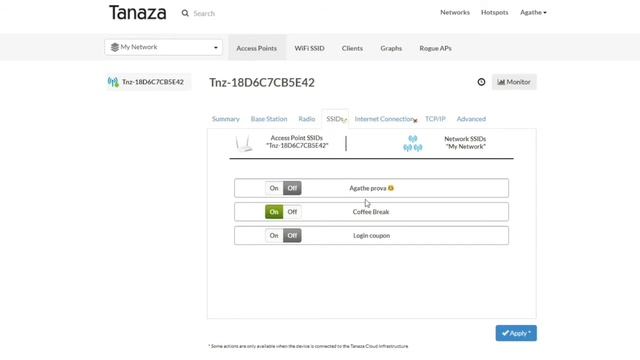Viewport: 640px width, 360px height.
Task: Click the search magnifier icon
Action: point(185,13)
